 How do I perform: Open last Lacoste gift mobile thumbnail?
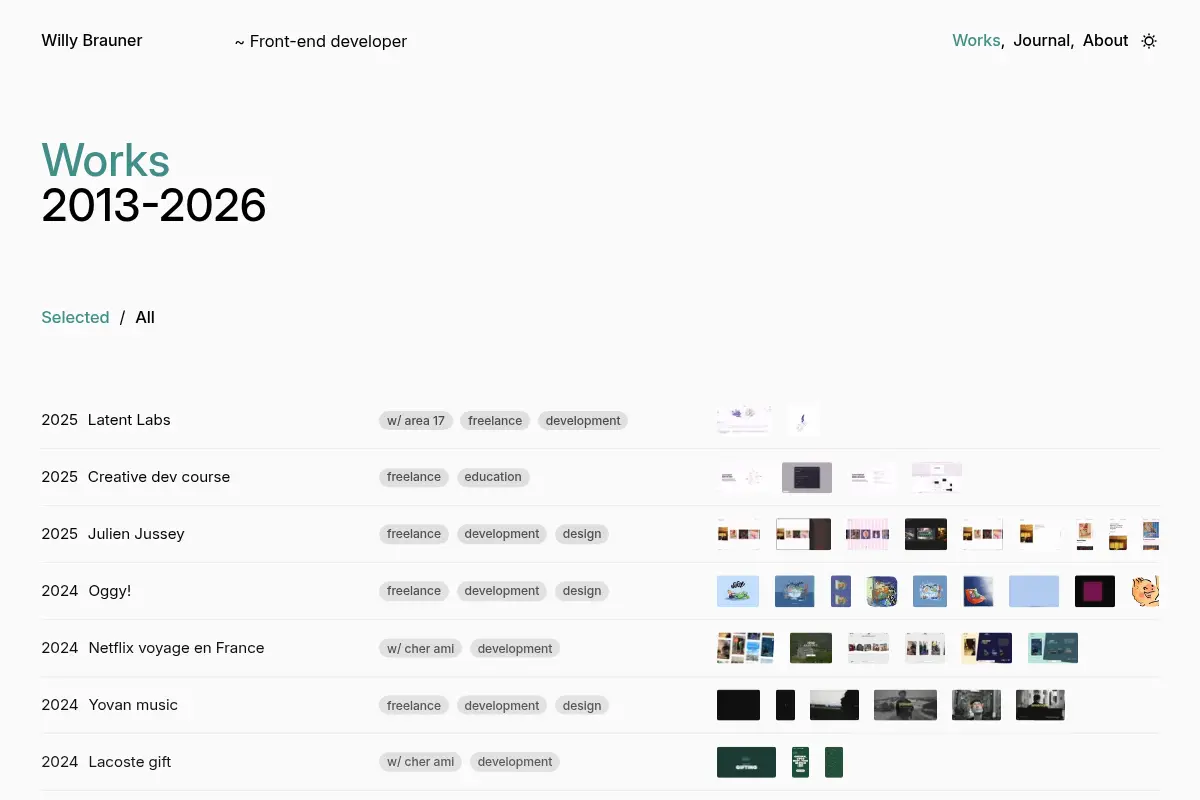pyautogui.click(x=834, y=762)
